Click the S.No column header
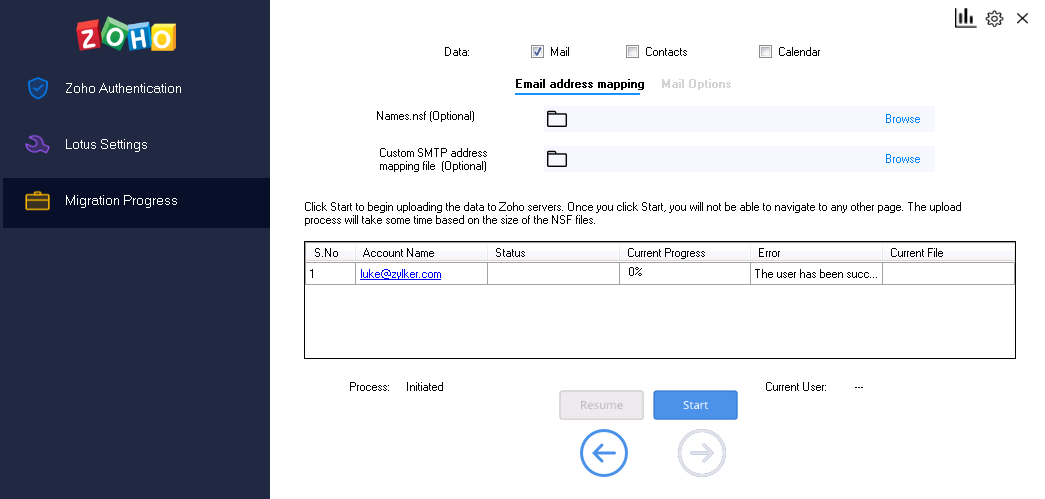 331,252
